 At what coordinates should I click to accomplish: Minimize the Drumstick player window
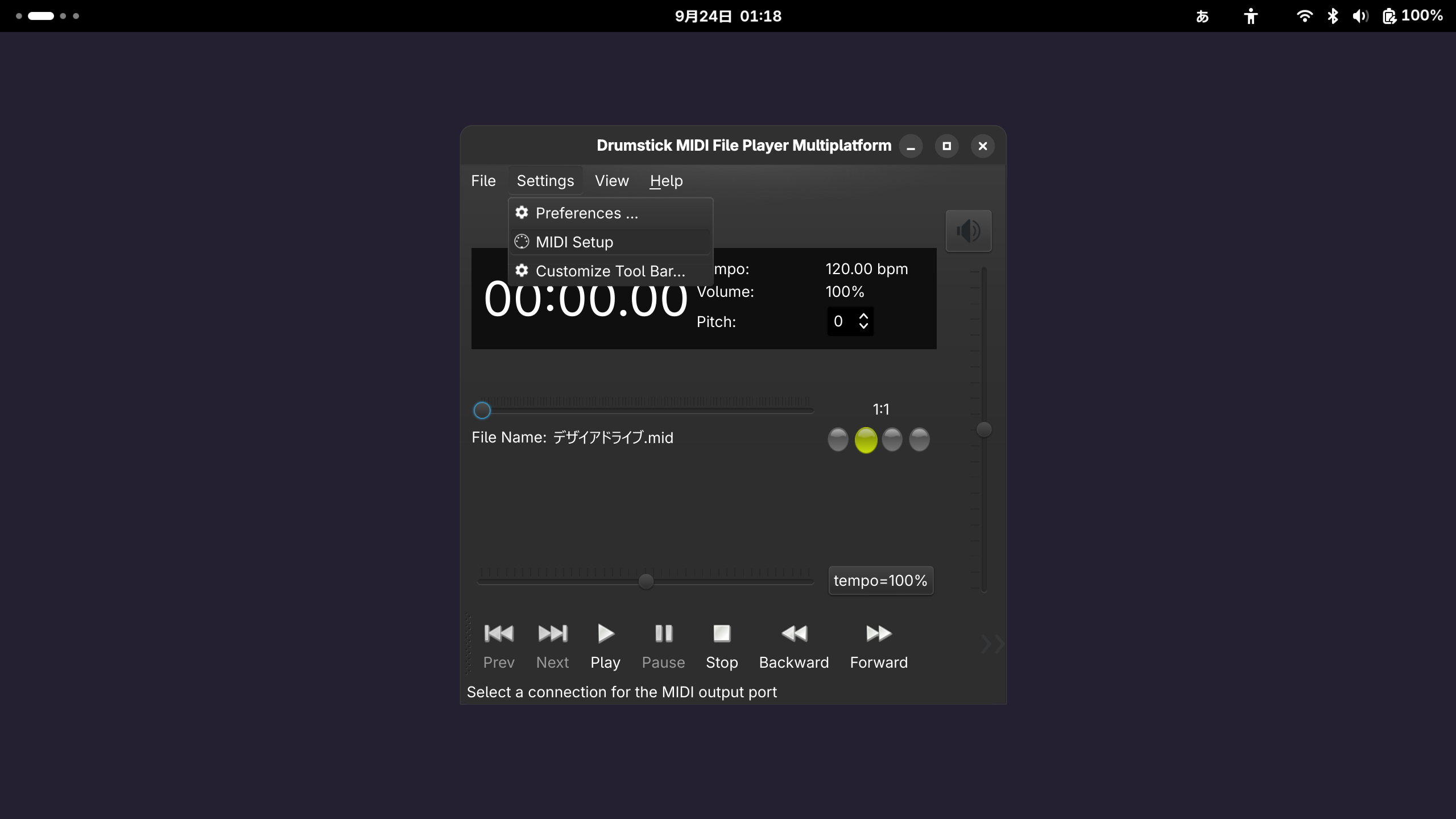[911, 146]
